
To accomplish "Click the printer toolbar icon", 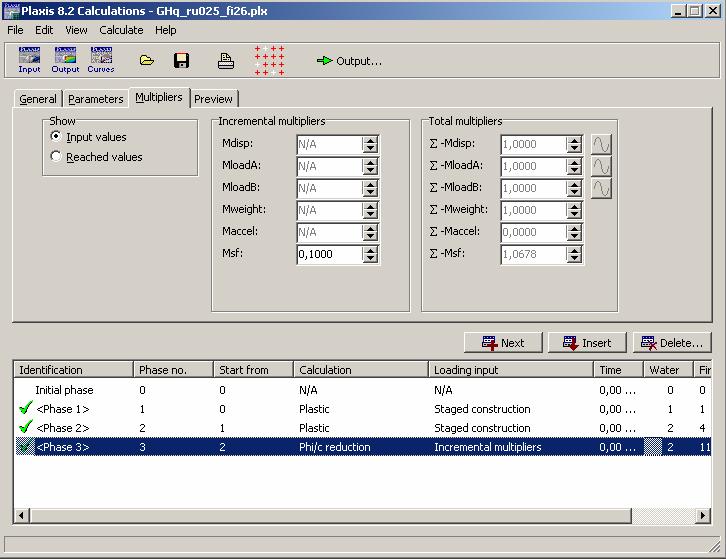I will pyautogui.click(x=225, y=61).
